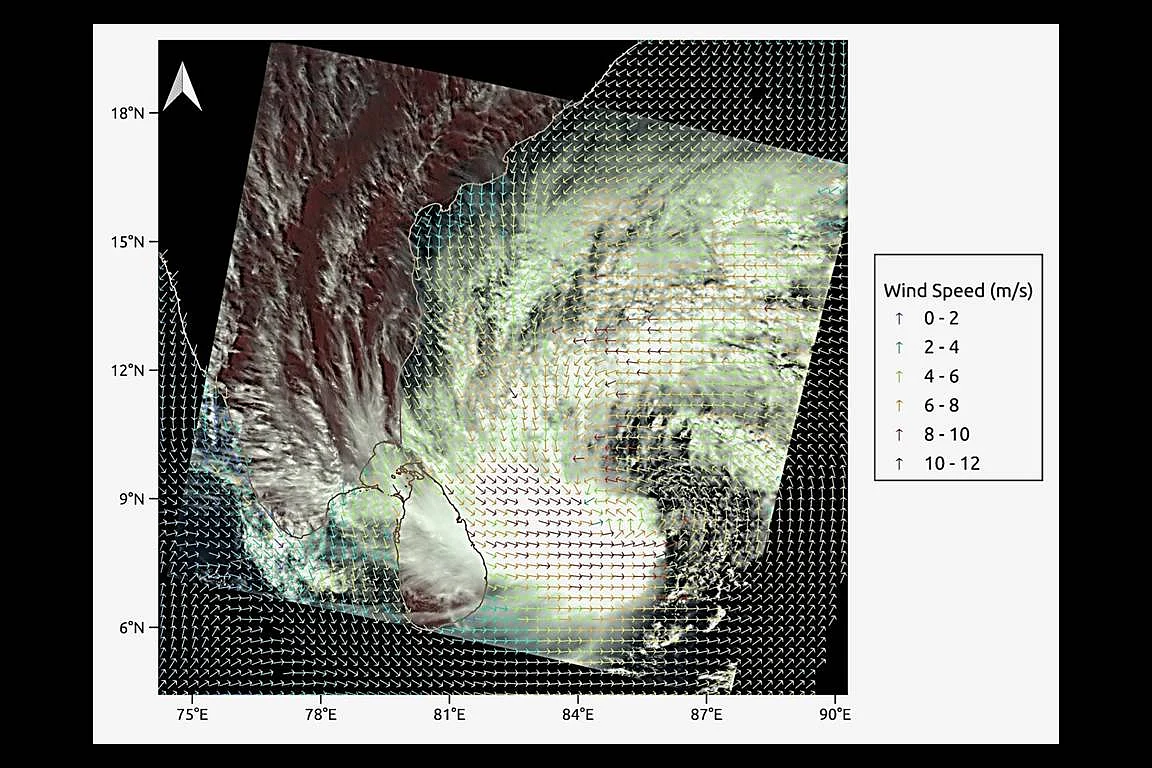Click the 10 - 12 wind speed arrow symbol
This screenshot has height=768, width=1152.
pyautogui.click(x=899, y=464)
